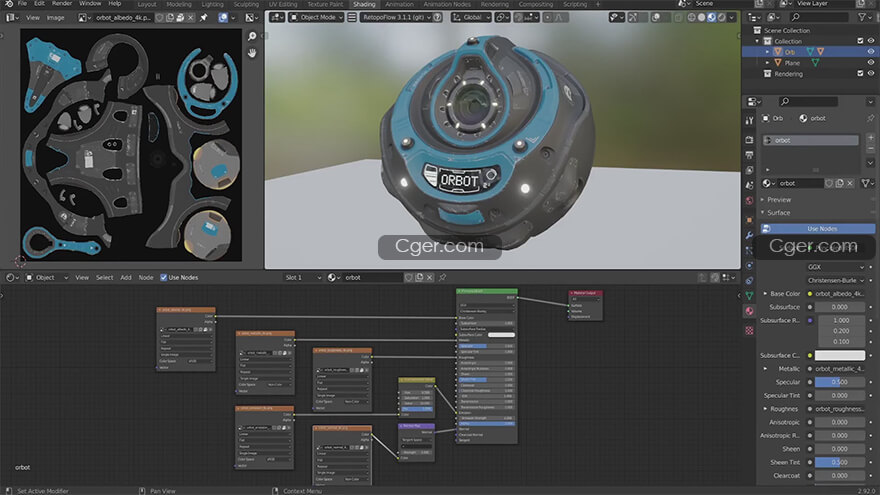This screenshot has height=495, width=880.
Task: Toggle X-ray mode in viewport header
Action: tap(679, 17)
